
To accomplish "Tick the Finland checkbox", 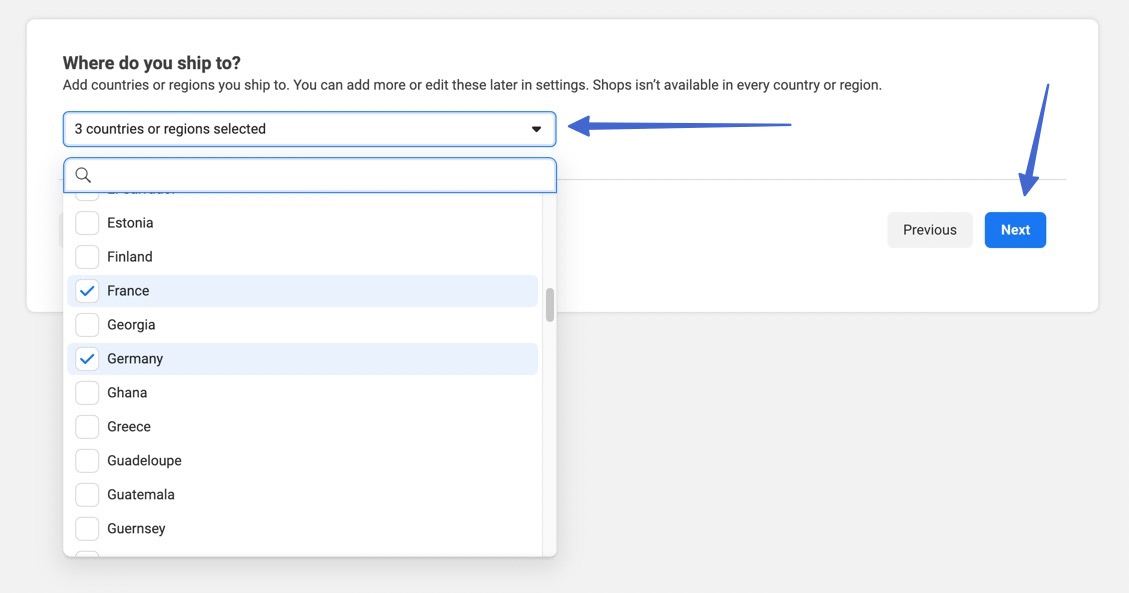I will [88, 257].
